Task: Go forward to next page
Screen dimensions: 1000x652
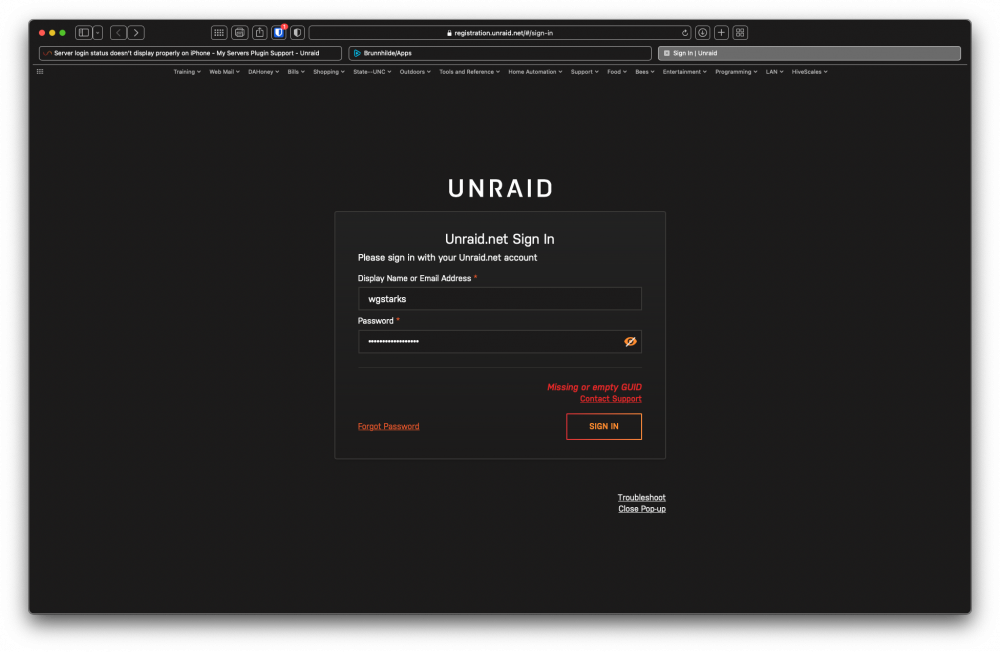Action: coord(136,33)
